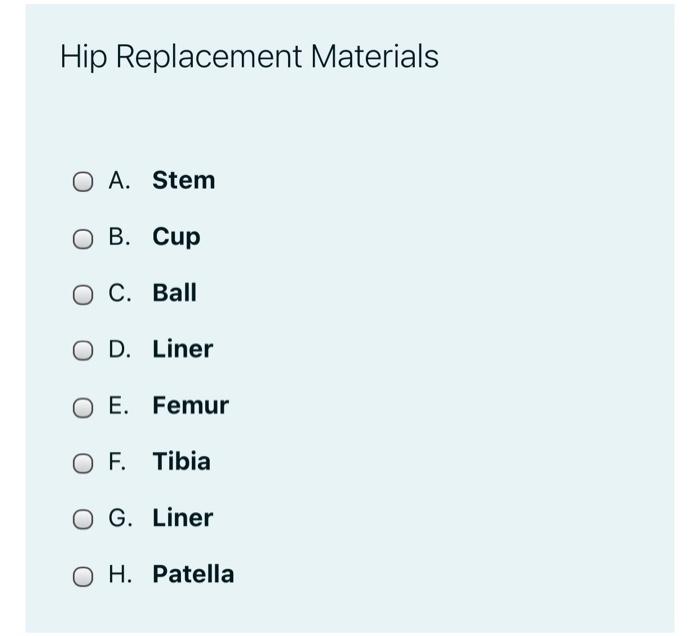Click the bold Cup answer text
Image resolution: width=700 pixels, height=636 pixels.
pos(176,238)
